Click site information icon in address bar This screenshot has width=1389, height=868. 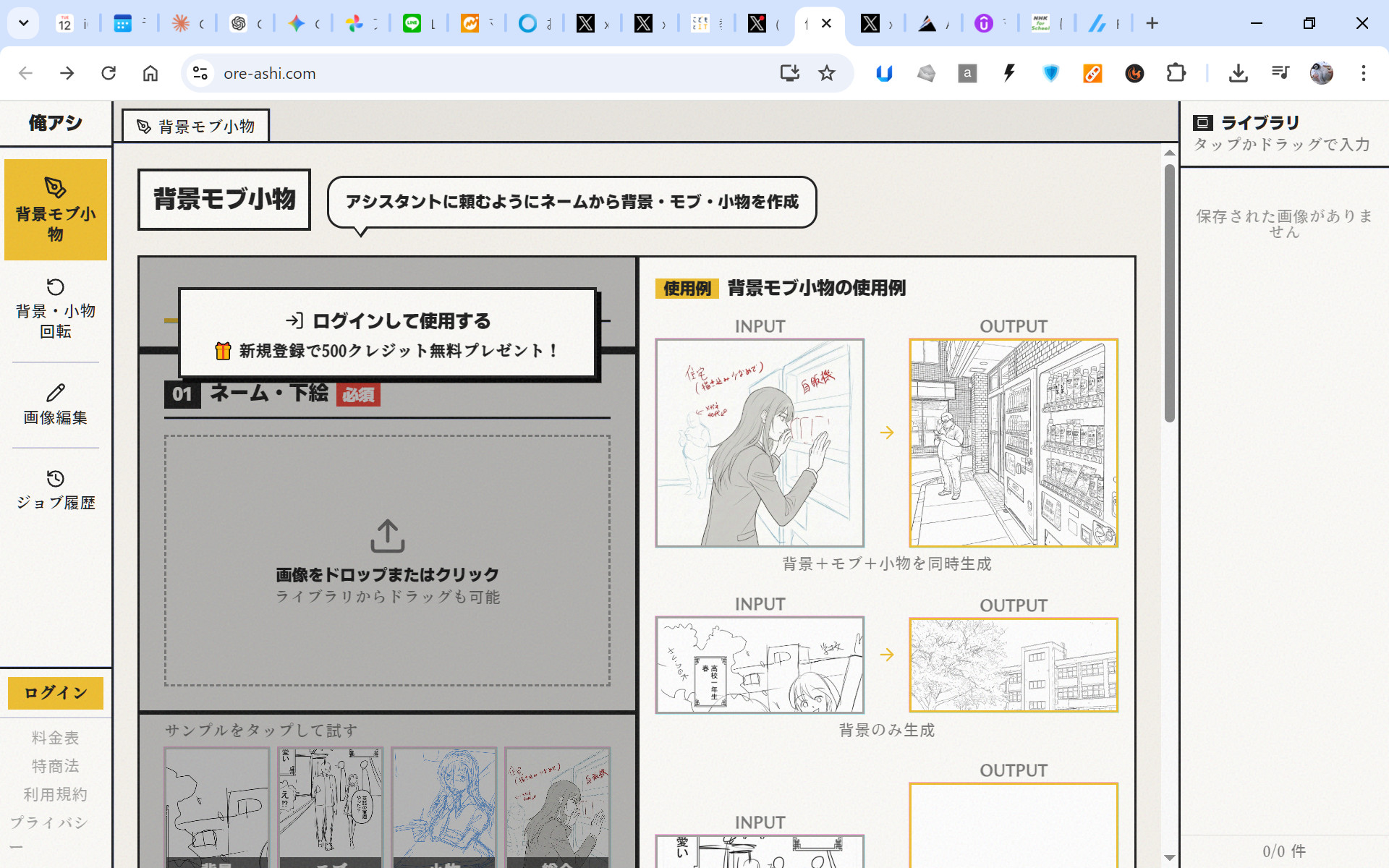200,73
